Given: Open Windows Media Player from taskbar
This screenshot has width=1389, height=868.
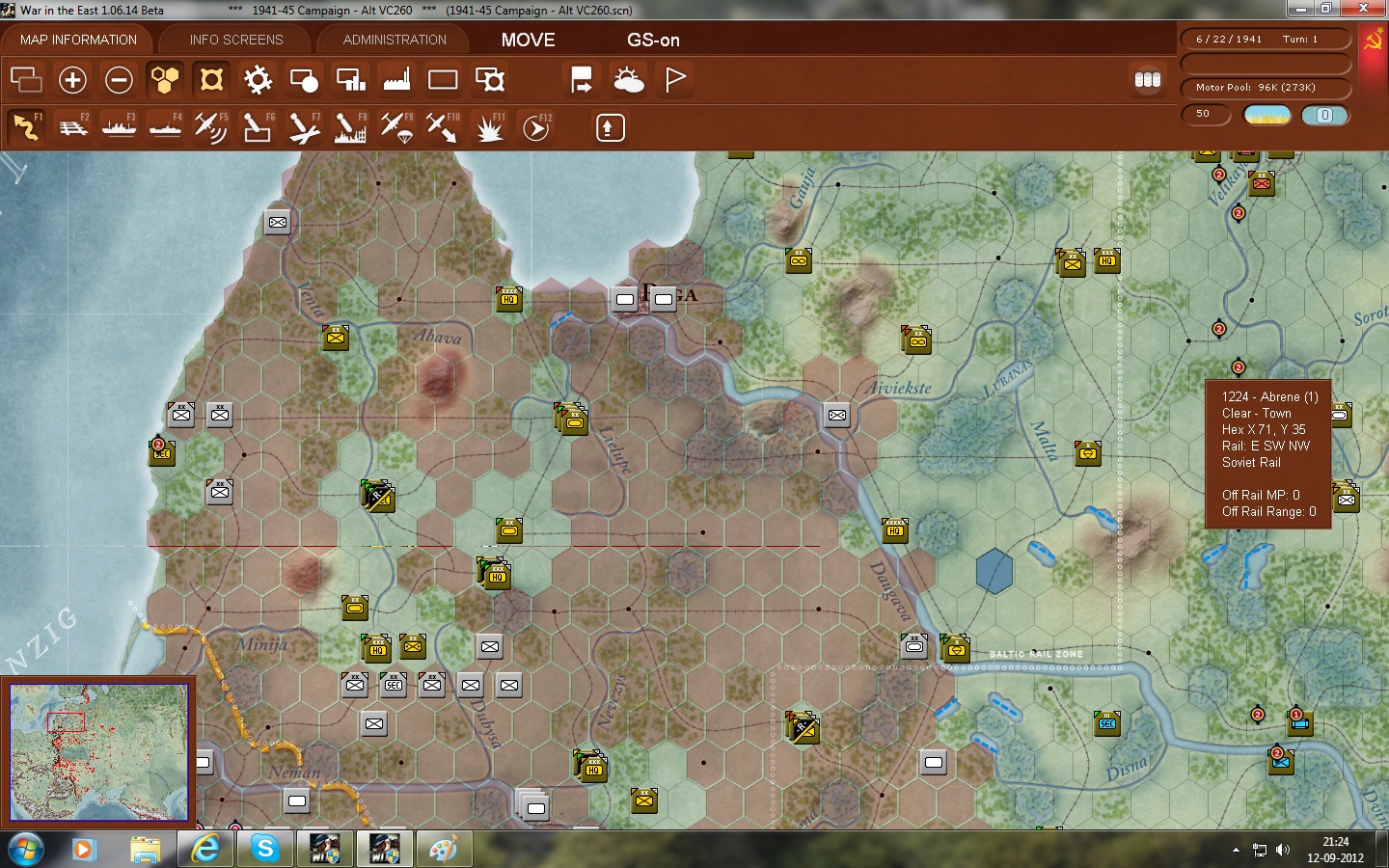Looking at the screenshot, I should 83,850.
